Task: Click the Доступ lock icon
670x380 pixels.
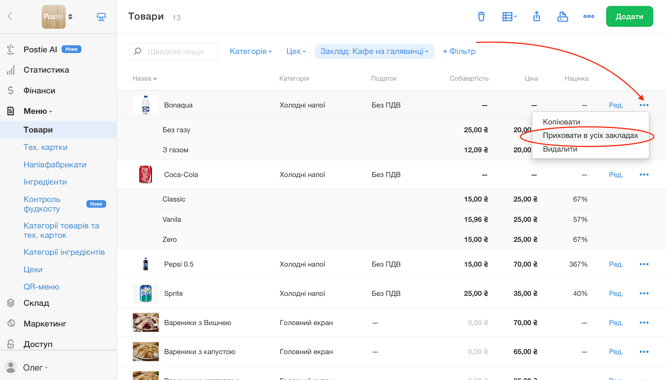Action: tap(11, 344)
